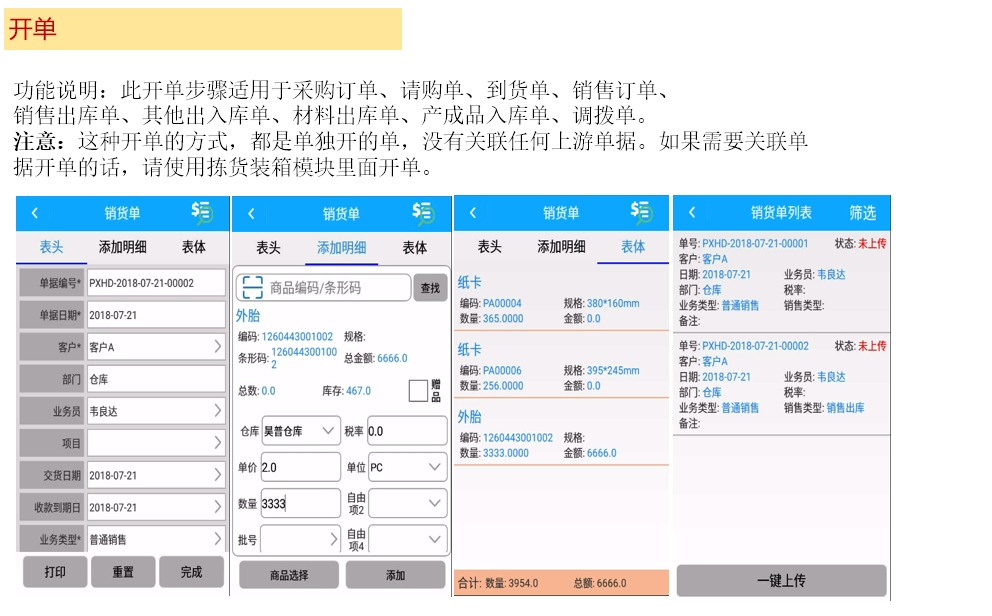Tap 筛选 filter on the order list
The width and height of the screenshot is (992, 616).
click(x=862, y=213)
